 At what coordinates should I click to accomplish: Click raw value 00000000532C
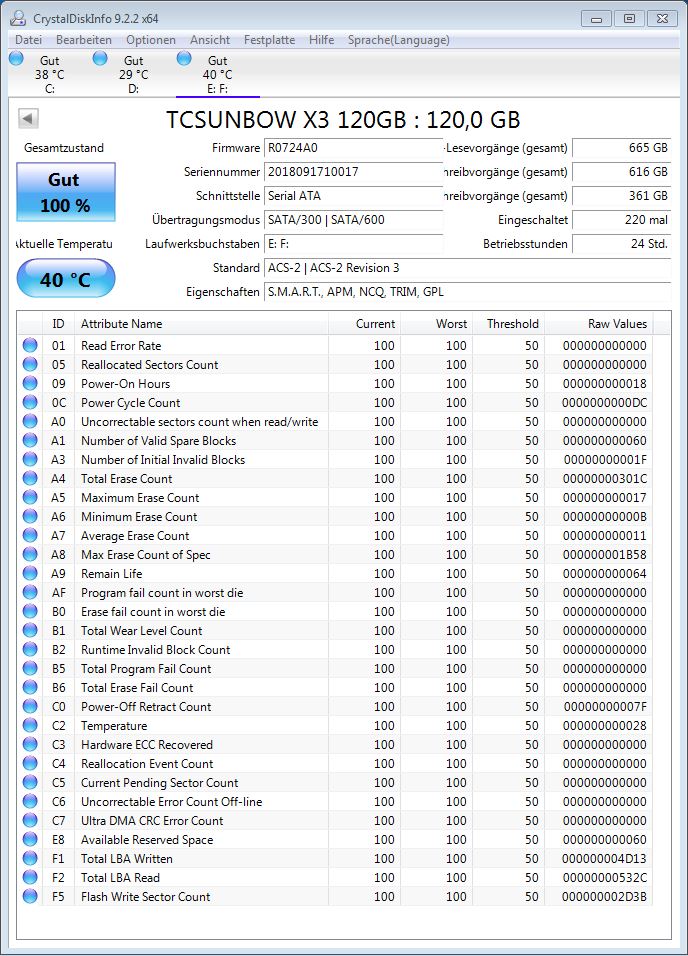coord(605,877)
